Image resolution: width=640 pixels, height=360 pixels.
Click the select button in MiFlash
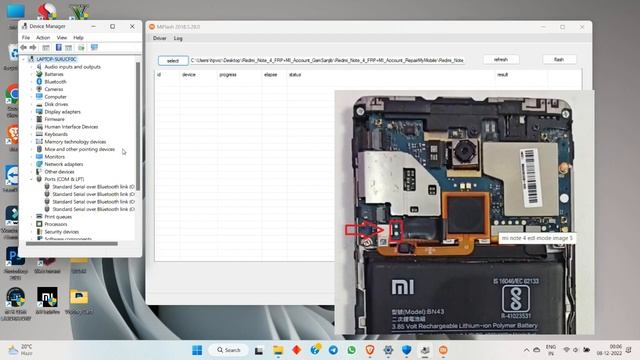[173, 60]
